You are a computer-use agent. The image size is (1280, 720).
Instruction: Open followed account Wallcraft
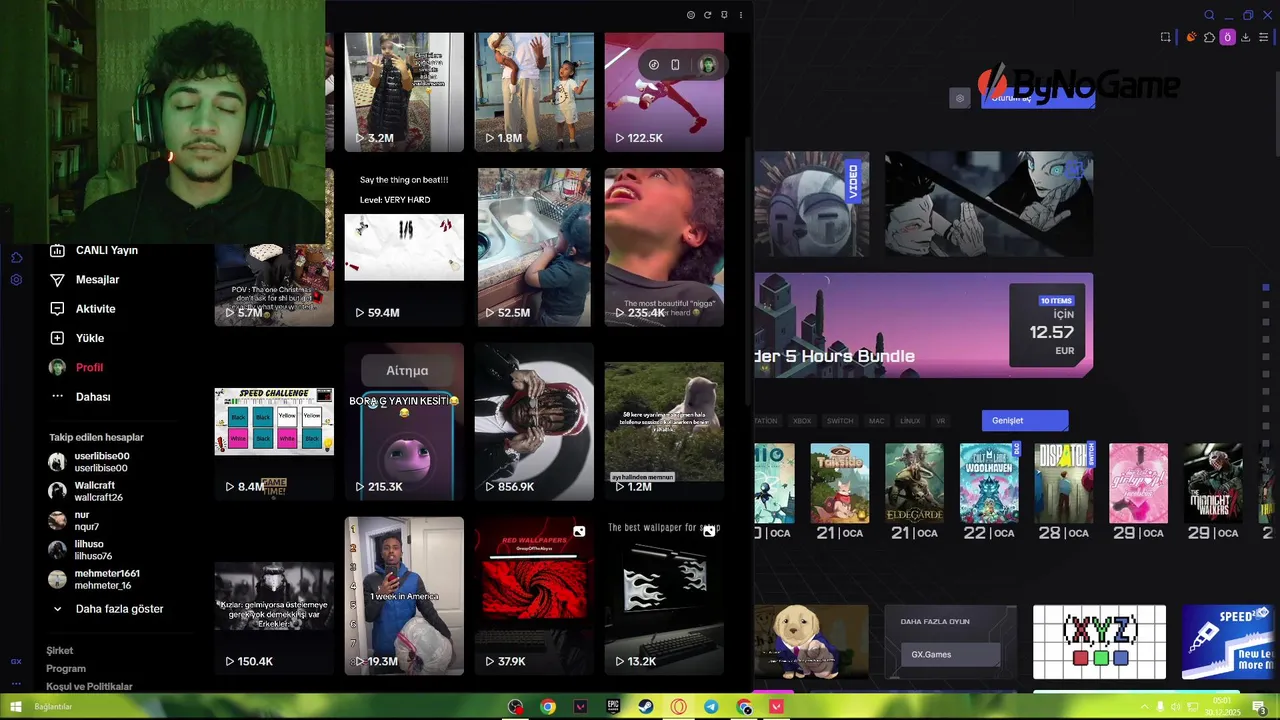(x=86, y=491)
